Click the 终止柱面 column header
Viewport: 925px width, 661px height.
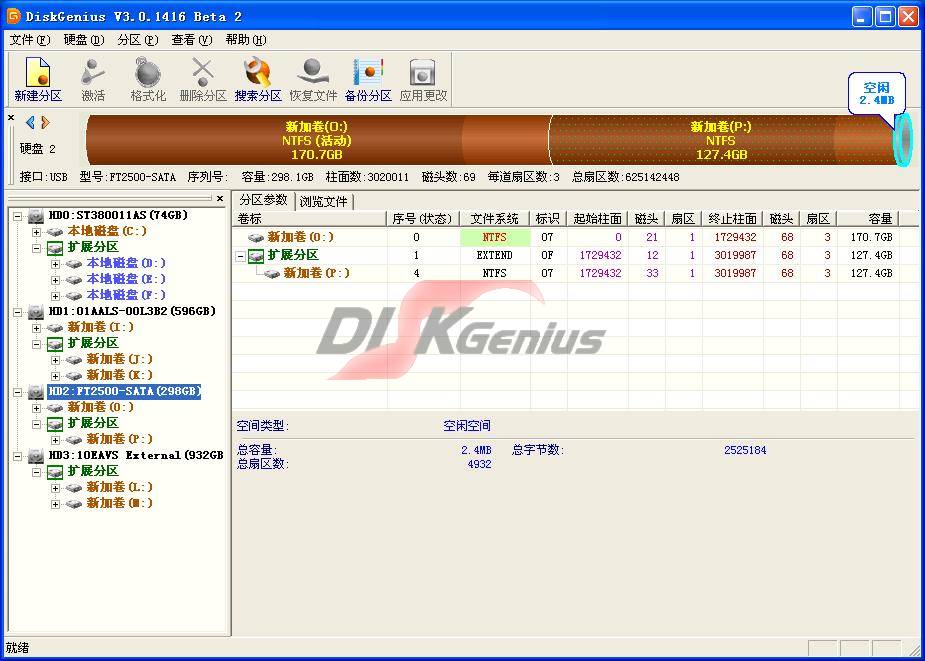pos(732,219)
